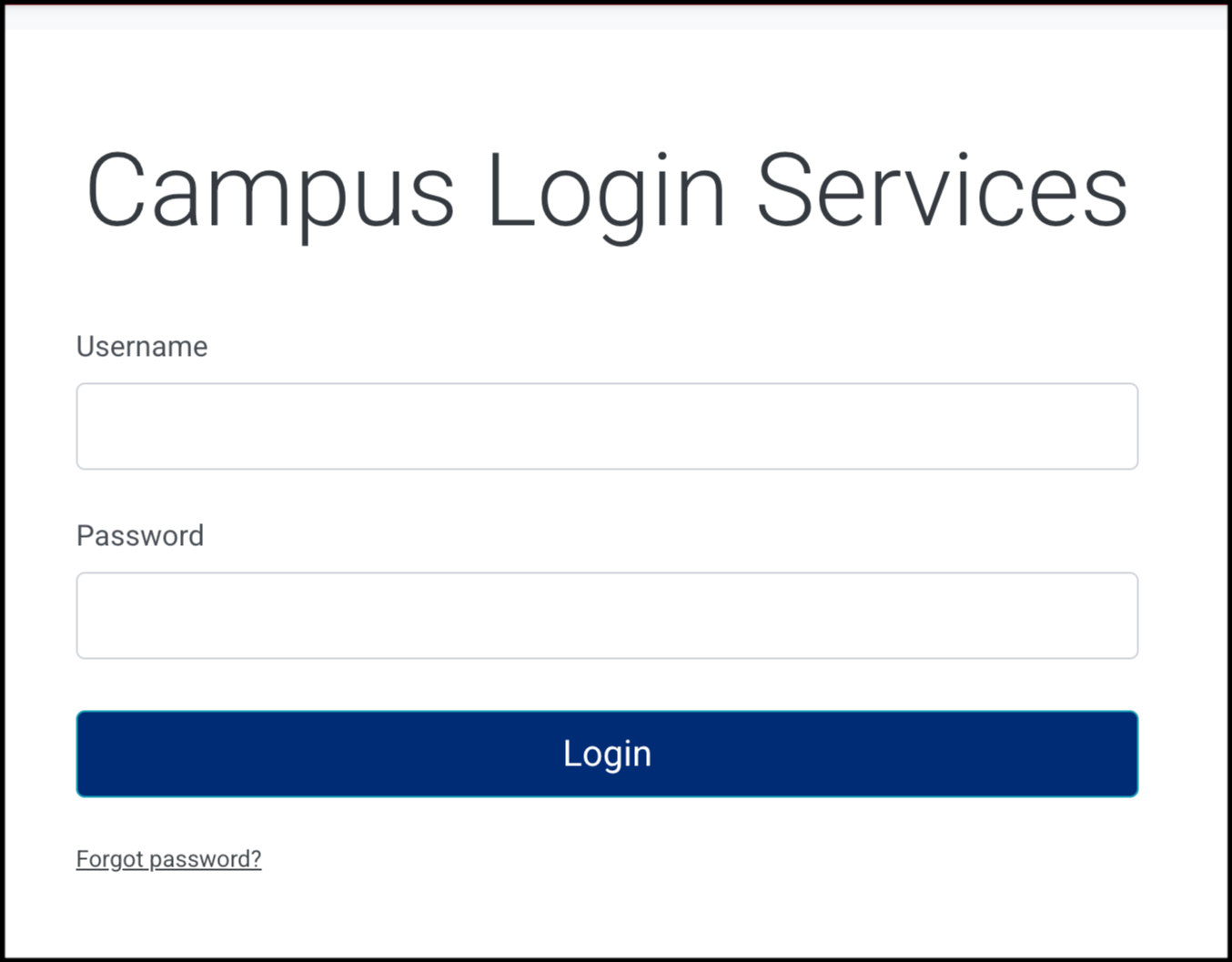Click the Password label

pyautogui.click(x=140, y=536)
